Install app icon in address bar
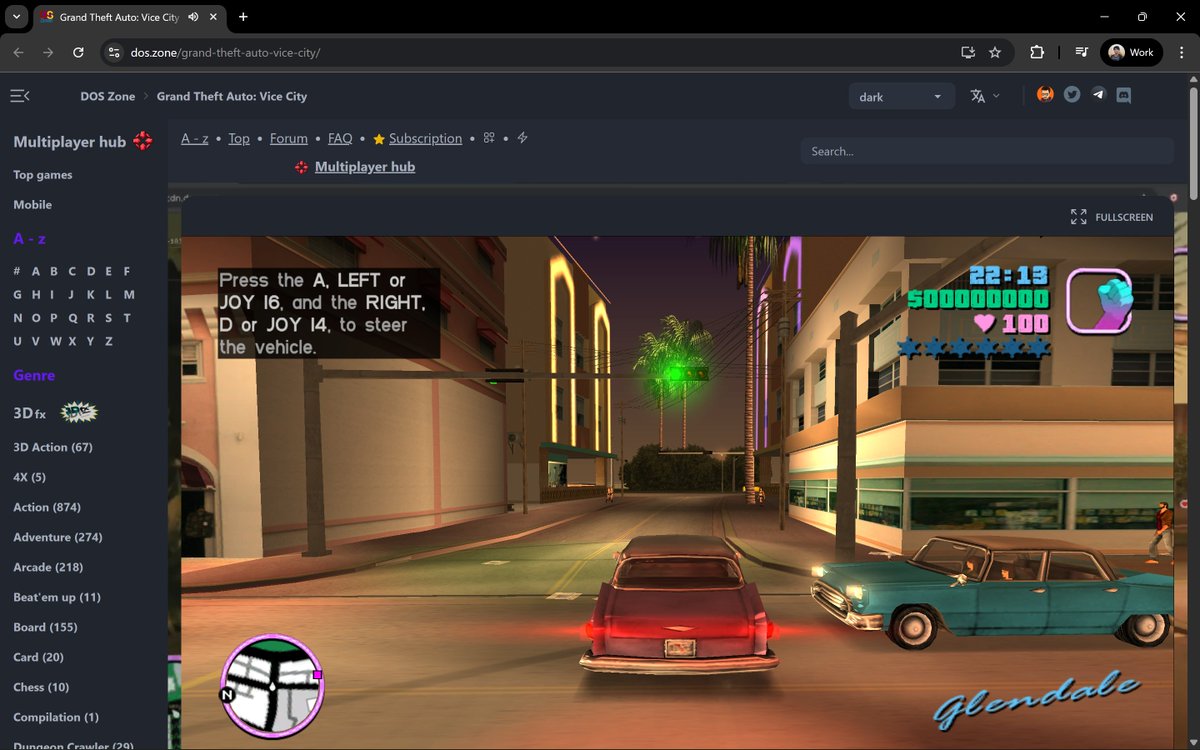 click(967, 52)
